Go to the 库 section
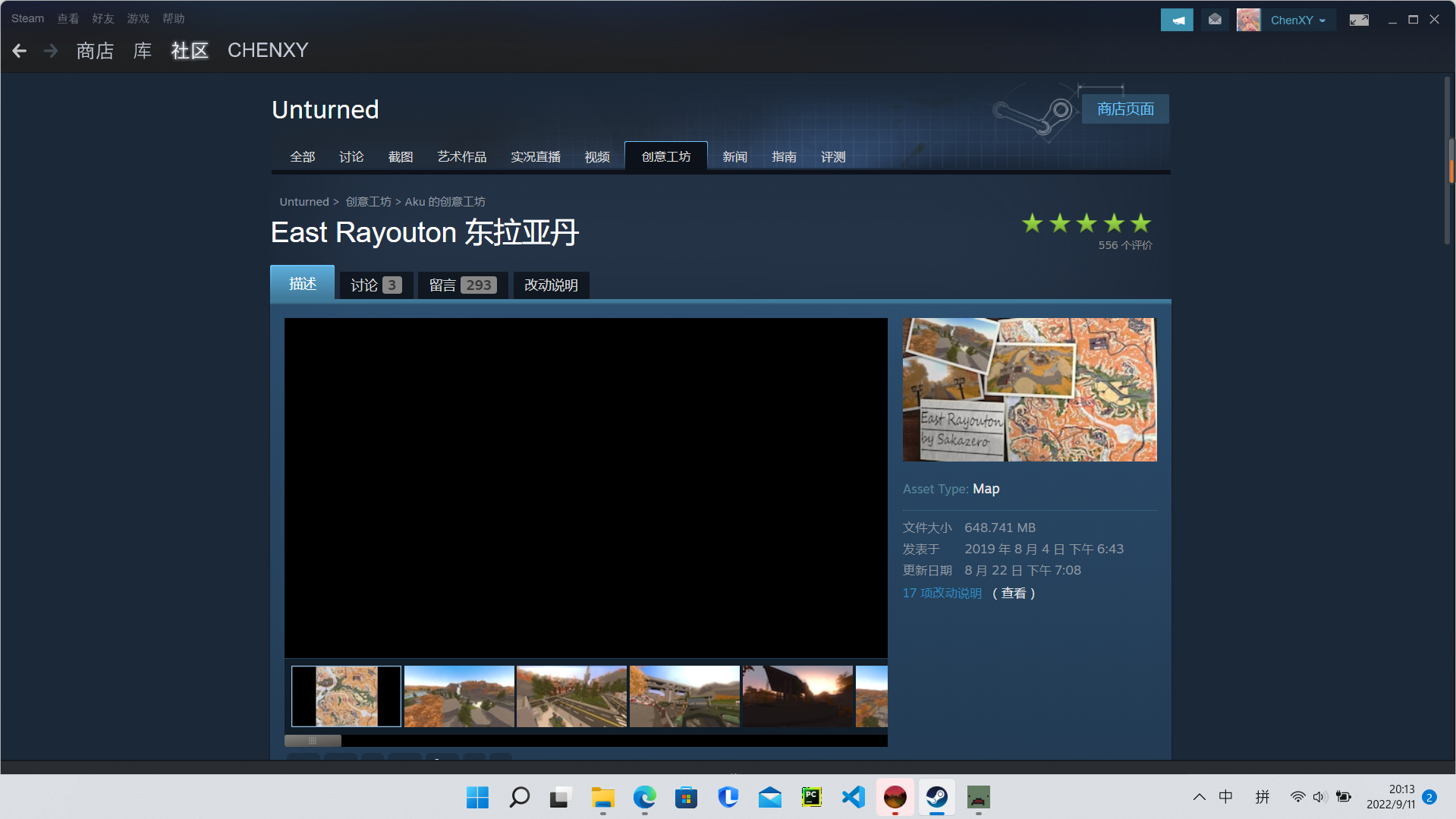Viewport: 1456px width, 819px height. click(143, 51)
